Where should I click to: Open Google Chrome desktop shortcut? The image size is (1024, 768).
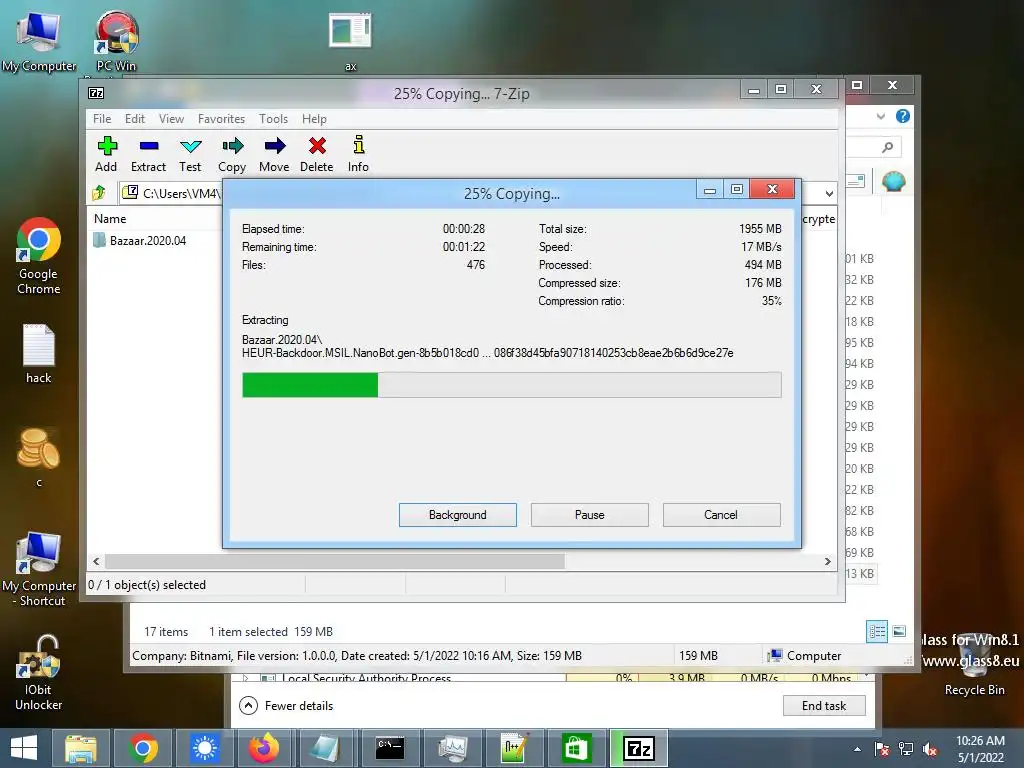[x=39, y=256]
